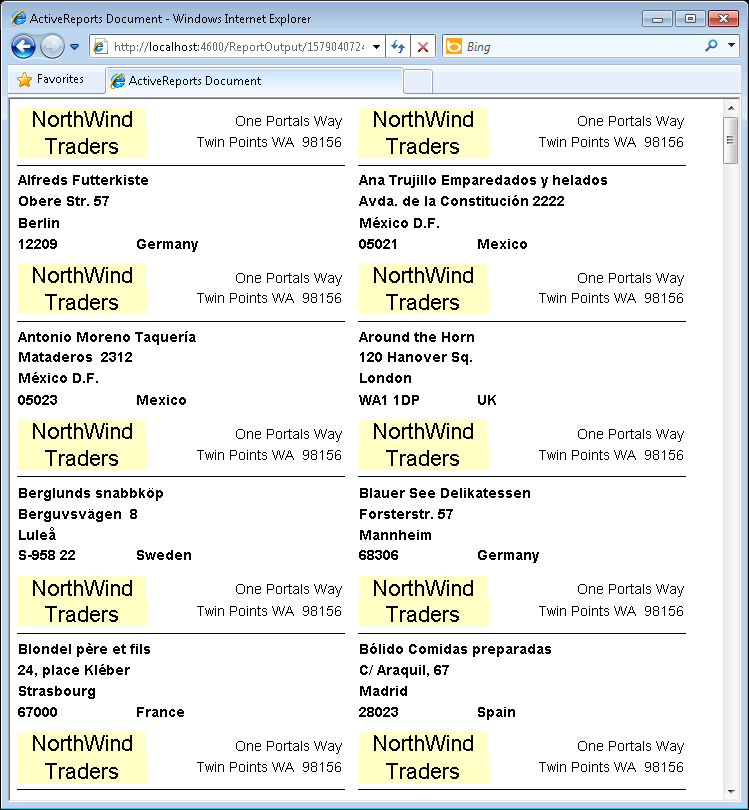The height and width of the screenshot is (810, 749).
Task: Click the city Mannheim
Action: tap(395, 535)
